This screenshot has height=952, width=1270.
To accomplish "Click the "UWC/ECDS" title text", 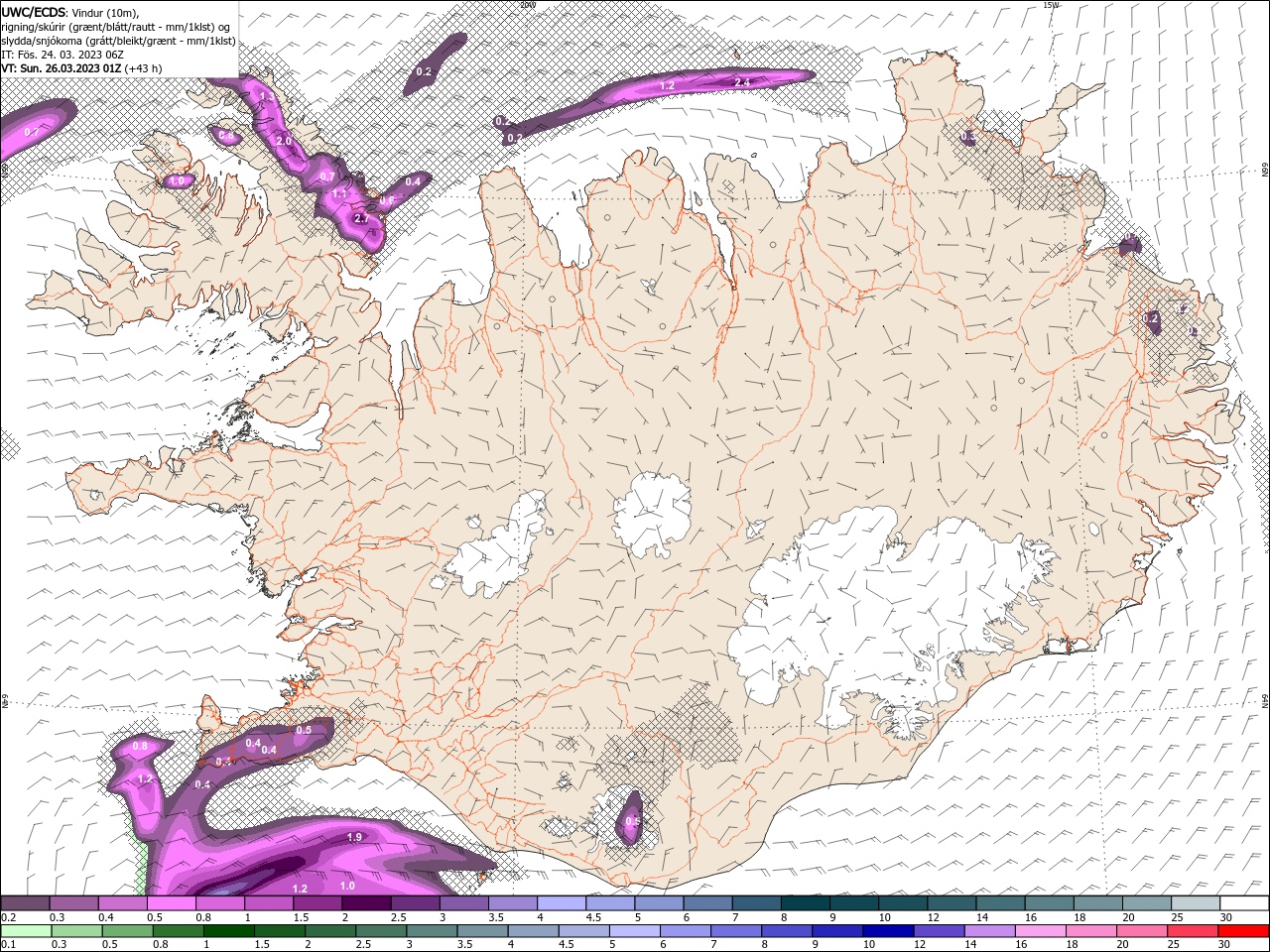I will (33, 12).
